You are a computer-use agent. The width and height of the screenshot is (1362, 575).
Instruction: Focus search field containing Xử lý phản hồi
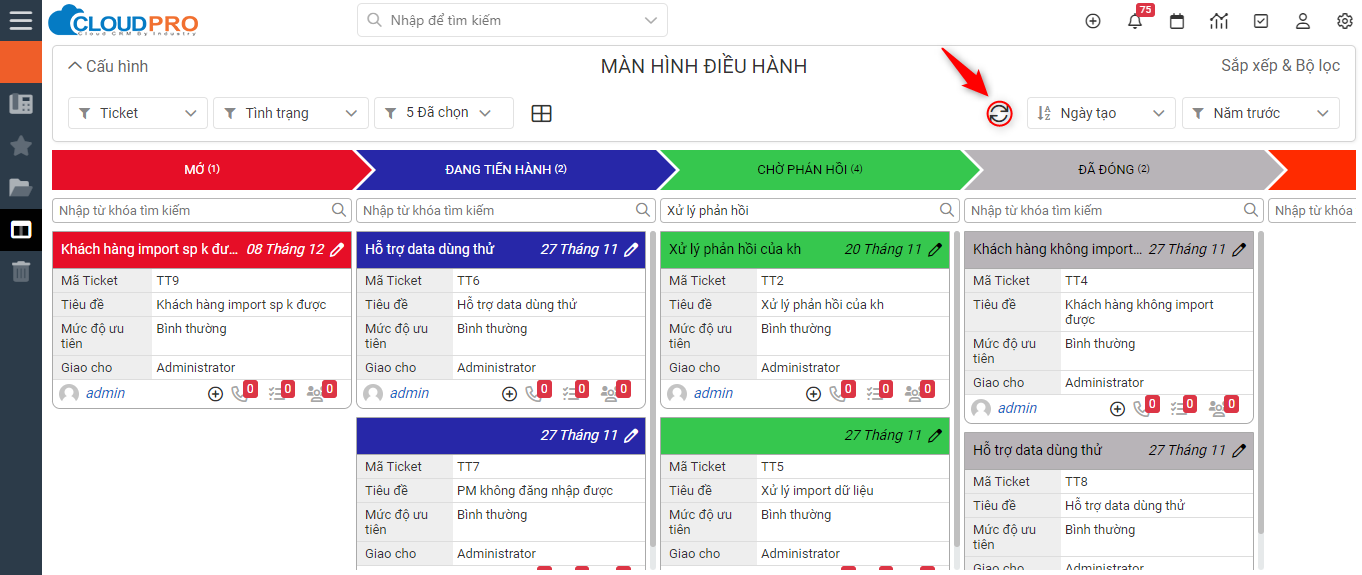tap(810, 210)
